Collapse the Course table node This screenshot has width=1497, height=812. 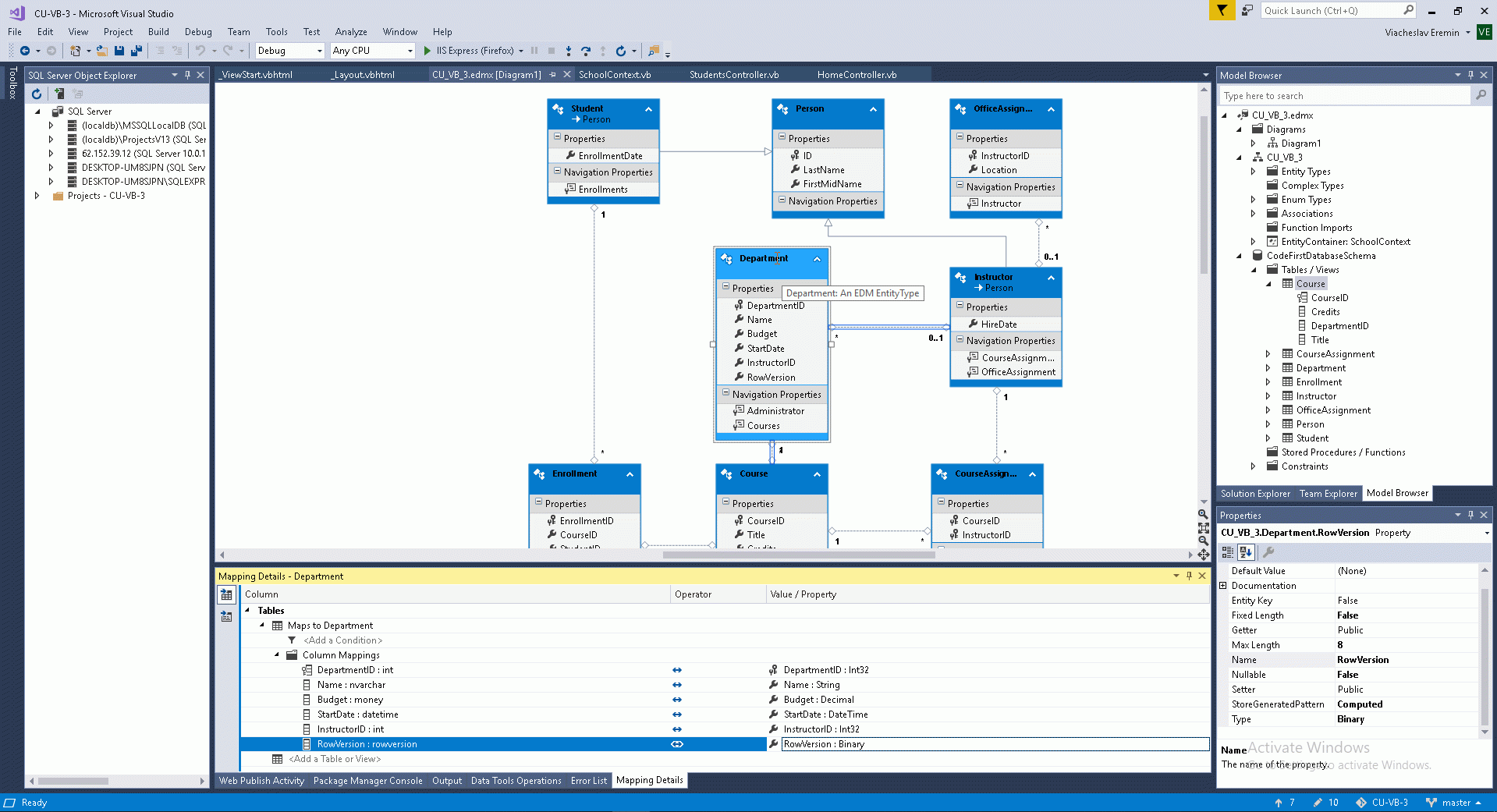(x=1268, y=284)
